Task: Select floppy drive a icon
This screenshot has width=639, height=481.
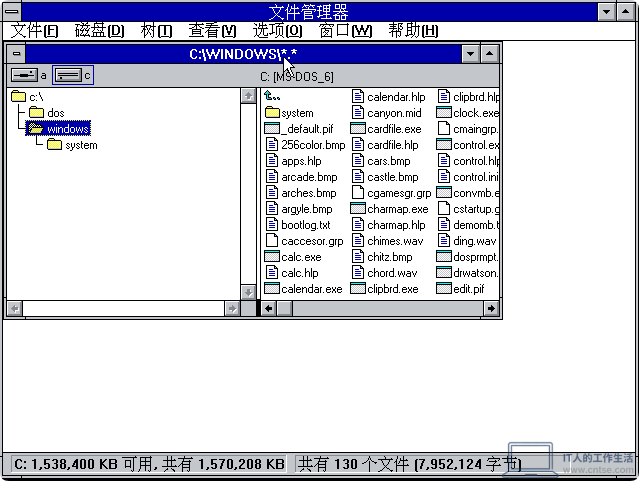Action: pyautogui.click(x=24, y=75)
